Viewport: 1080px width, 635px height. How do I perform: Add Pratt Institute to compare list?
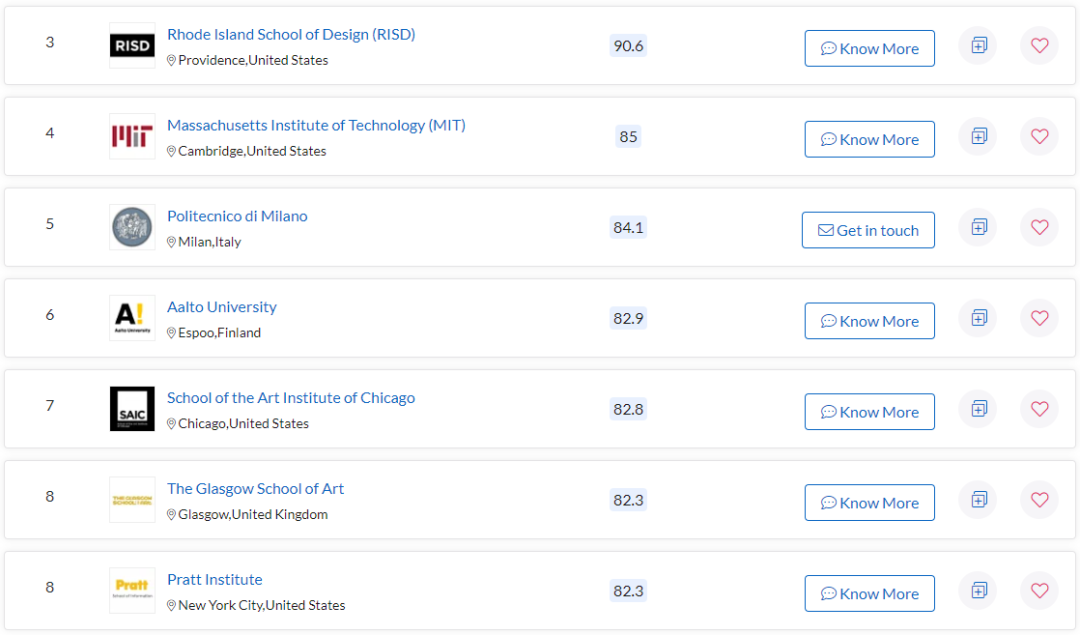pos(978,591)
